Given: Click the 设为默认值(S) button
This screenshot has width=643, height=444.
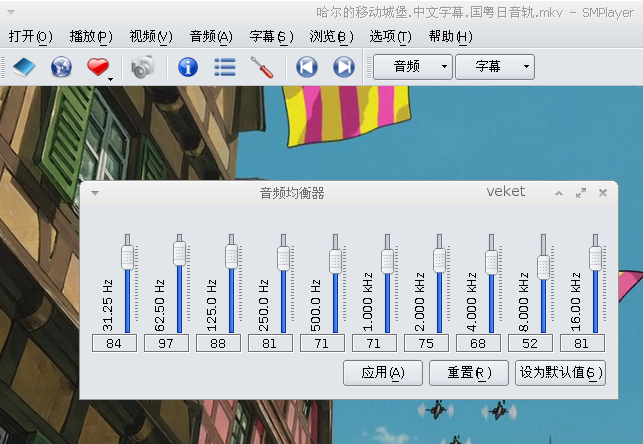Looking at the screenshot, I should pos(560,373).
